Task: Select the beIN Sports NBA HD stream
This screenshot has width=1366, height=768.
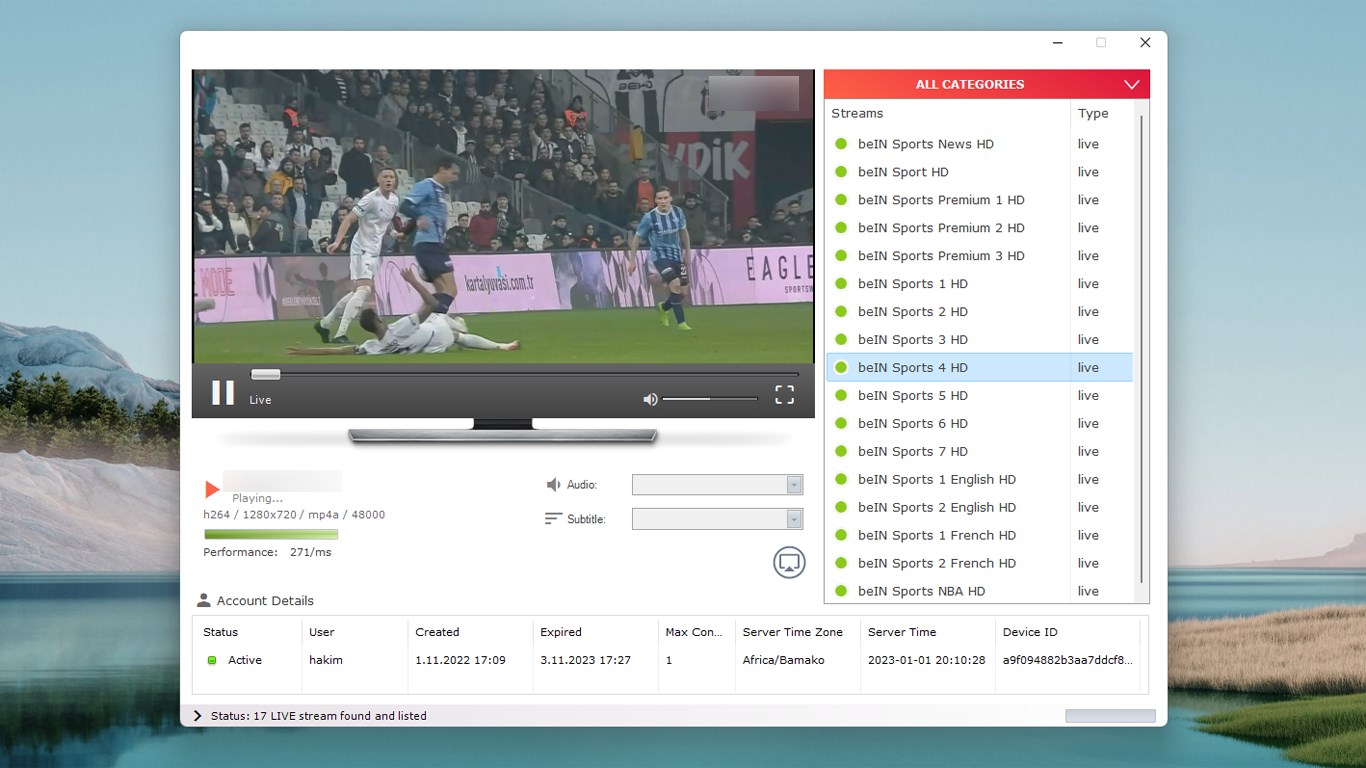Action: pos(923,591)
